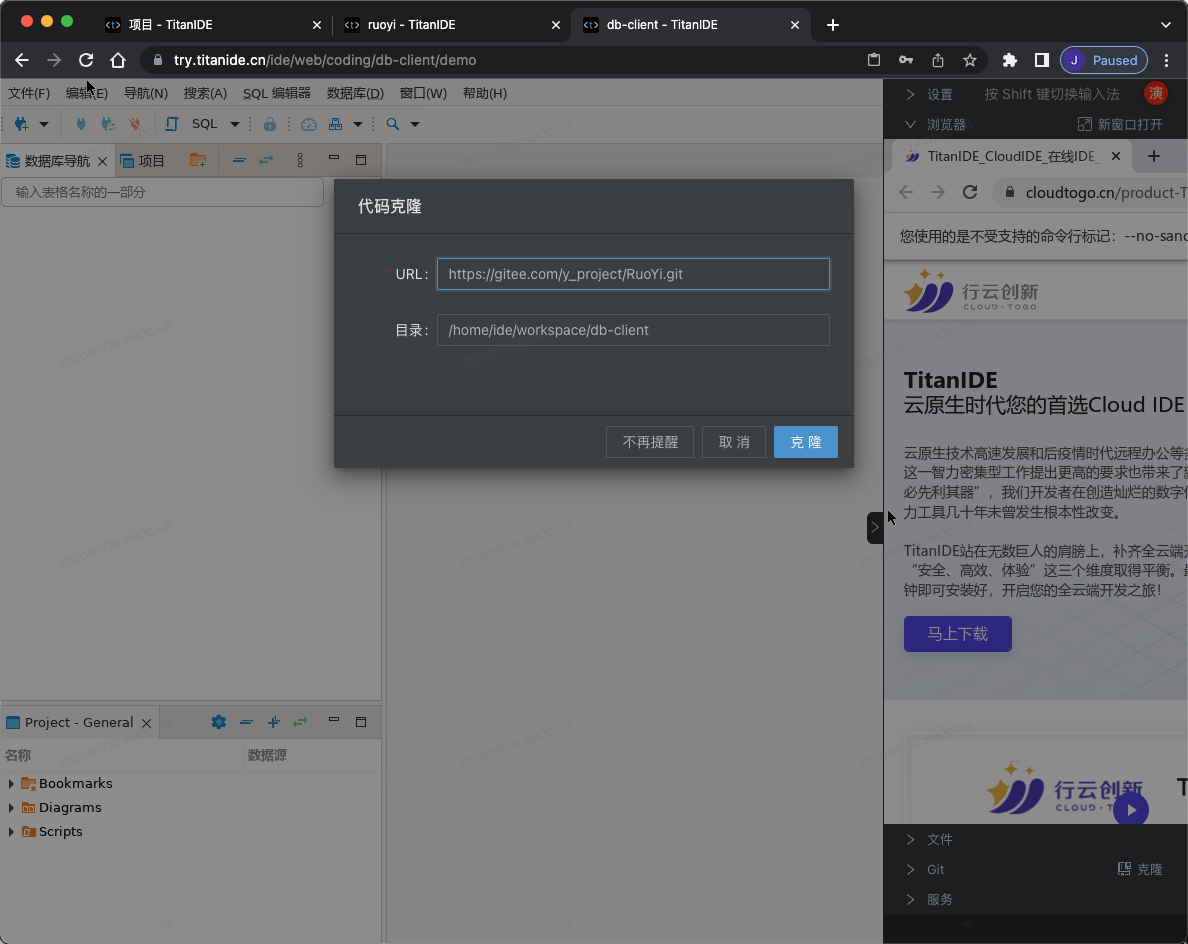1188x944 pixels.
Task: Click the URL input field in clone dialog
Action: click(633, 274)
